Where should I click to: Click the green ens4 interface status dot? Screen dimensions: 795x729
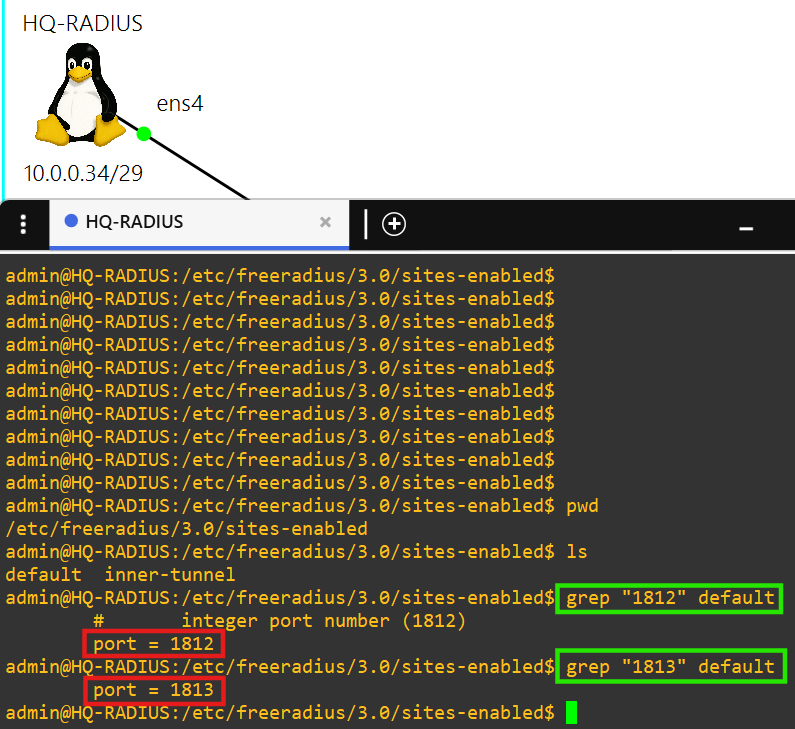(143, 133)
